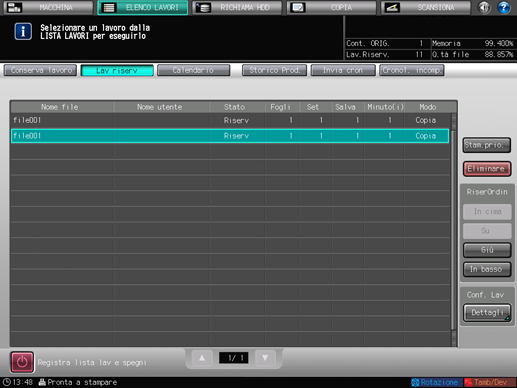Open Conserva lavoro view
517x388 pixels.
click(40, 70)
